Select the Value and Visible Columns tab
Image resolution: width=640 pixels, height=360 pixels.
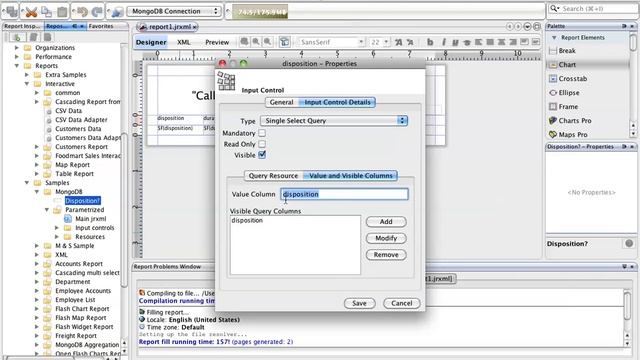pos(351,176)
